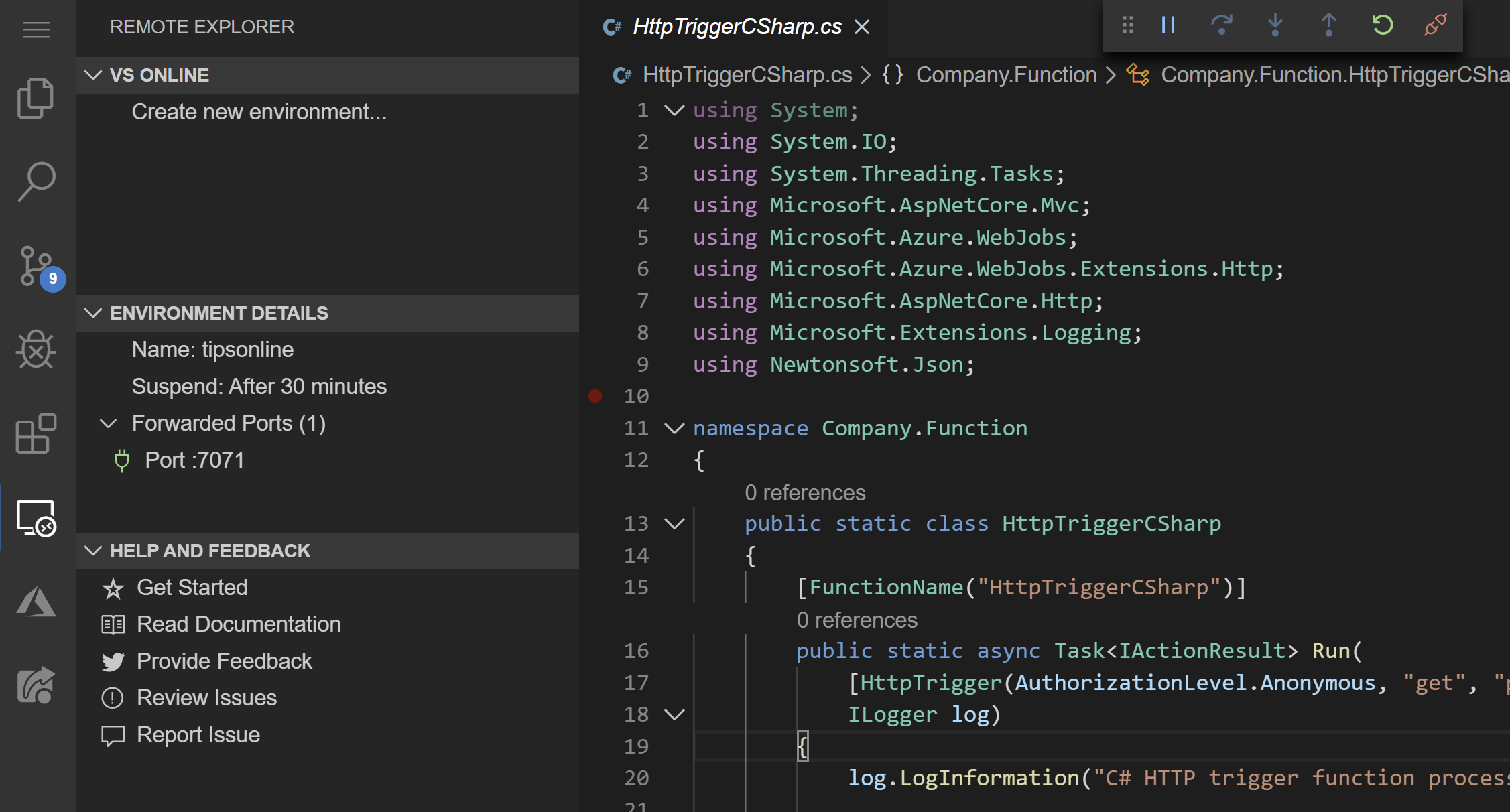The height and width of the screenshot is (812, 1510).
Task: Fold the using block at line 1
Action: pos(674,110)
